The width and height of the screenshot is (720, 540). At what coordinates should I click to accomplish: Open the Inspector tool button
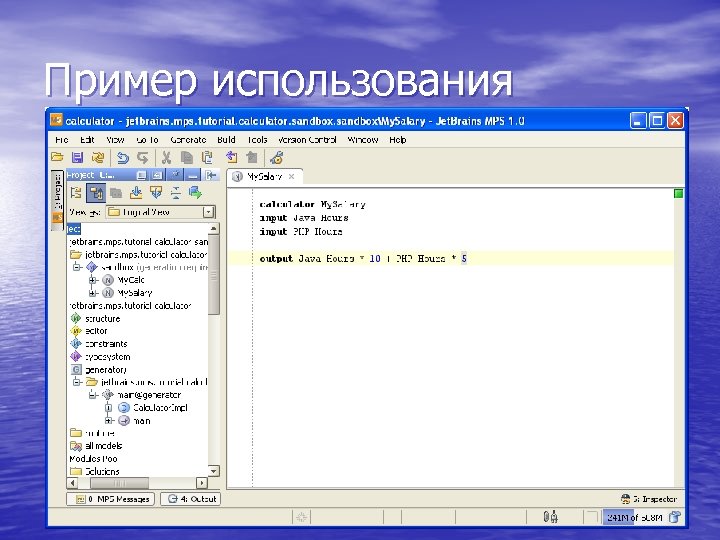pyautogui.click(x=649, y=499)
